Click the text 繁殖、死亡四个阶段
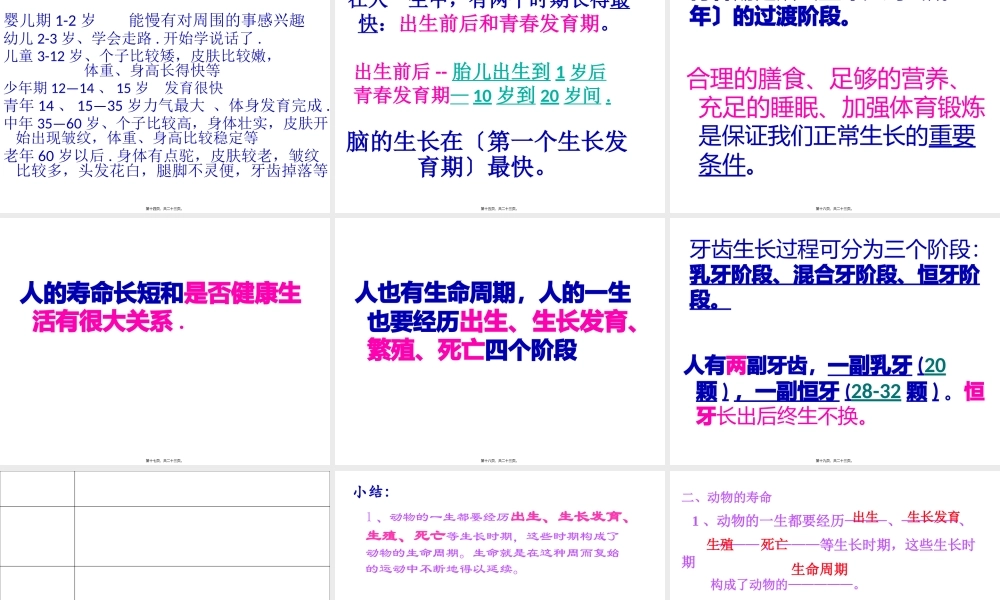Image resolution: width=1000 pixels, height=600 pixels. pyautogui.click(x=471, y=349)
